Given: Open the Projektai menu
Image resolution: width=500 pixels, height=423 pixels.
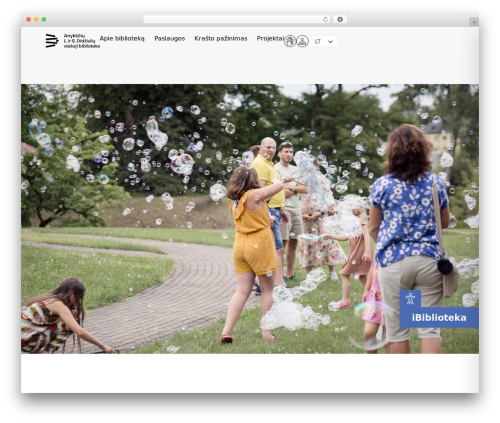Looking at the screenshot, I should (270, 39).
